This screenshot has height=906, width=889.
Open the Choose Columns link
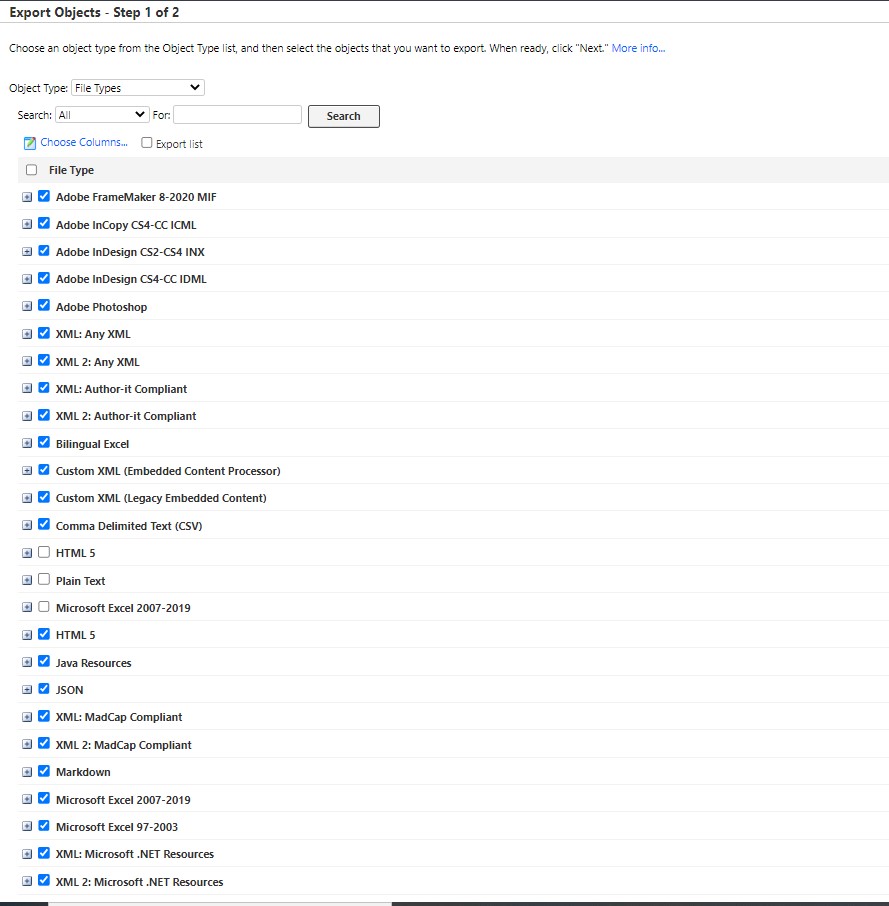(84, 142)
